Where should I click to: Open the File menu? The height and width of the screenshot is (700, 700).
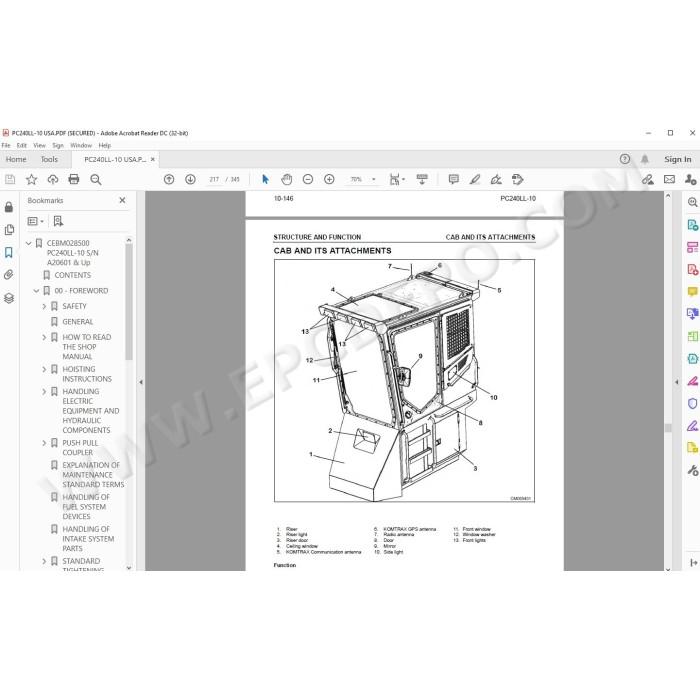[6, 146]
